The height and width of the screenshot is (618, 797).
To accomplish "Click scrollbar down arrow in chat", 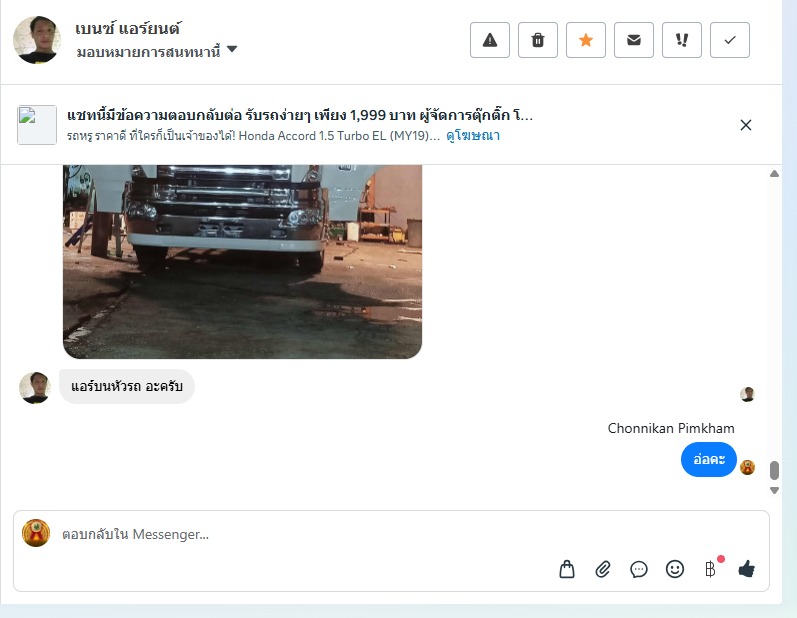I will coord(774,490).
